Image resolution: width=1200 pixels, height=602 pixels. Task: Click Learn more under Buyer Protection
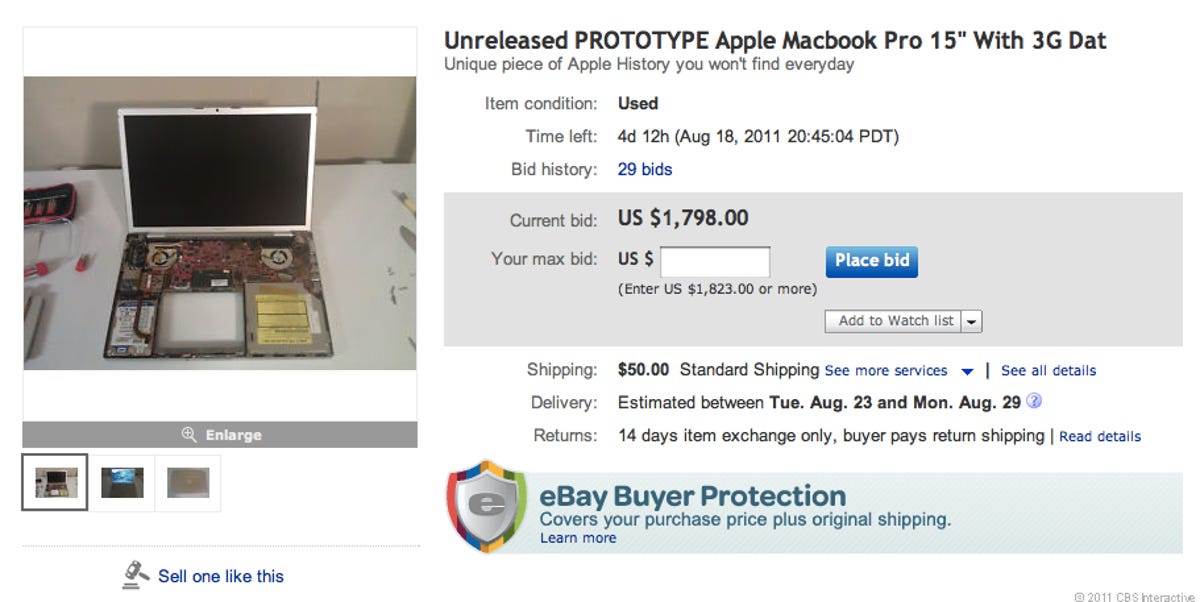tap(578, 537)
